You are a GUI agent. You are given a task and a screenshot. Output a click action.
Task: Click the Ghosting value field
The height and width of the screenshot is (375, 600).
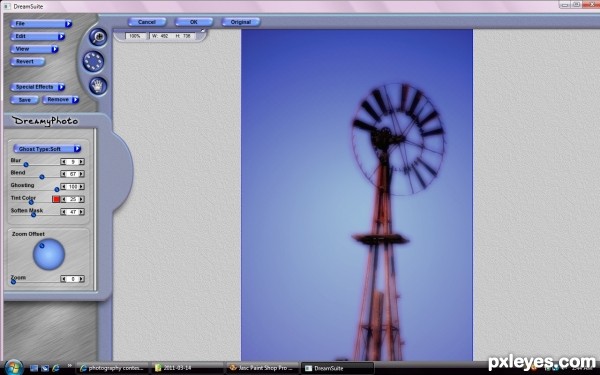72,187
